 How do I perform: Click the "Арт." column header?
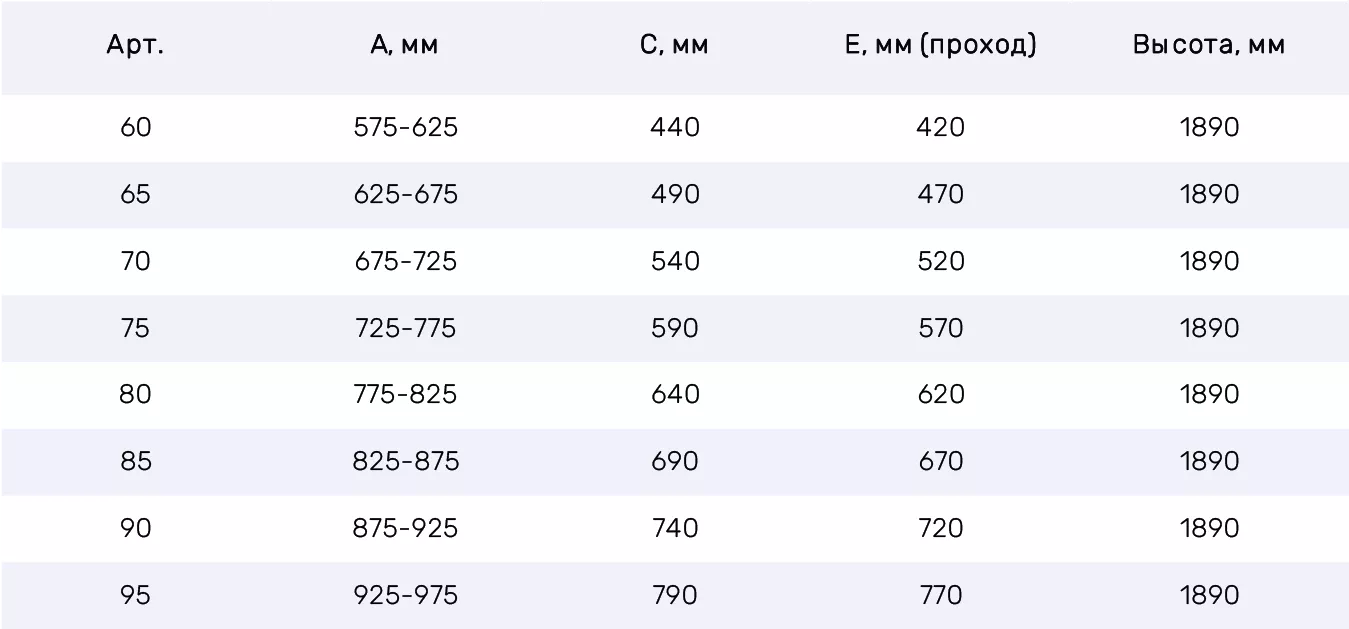(135, 45)
